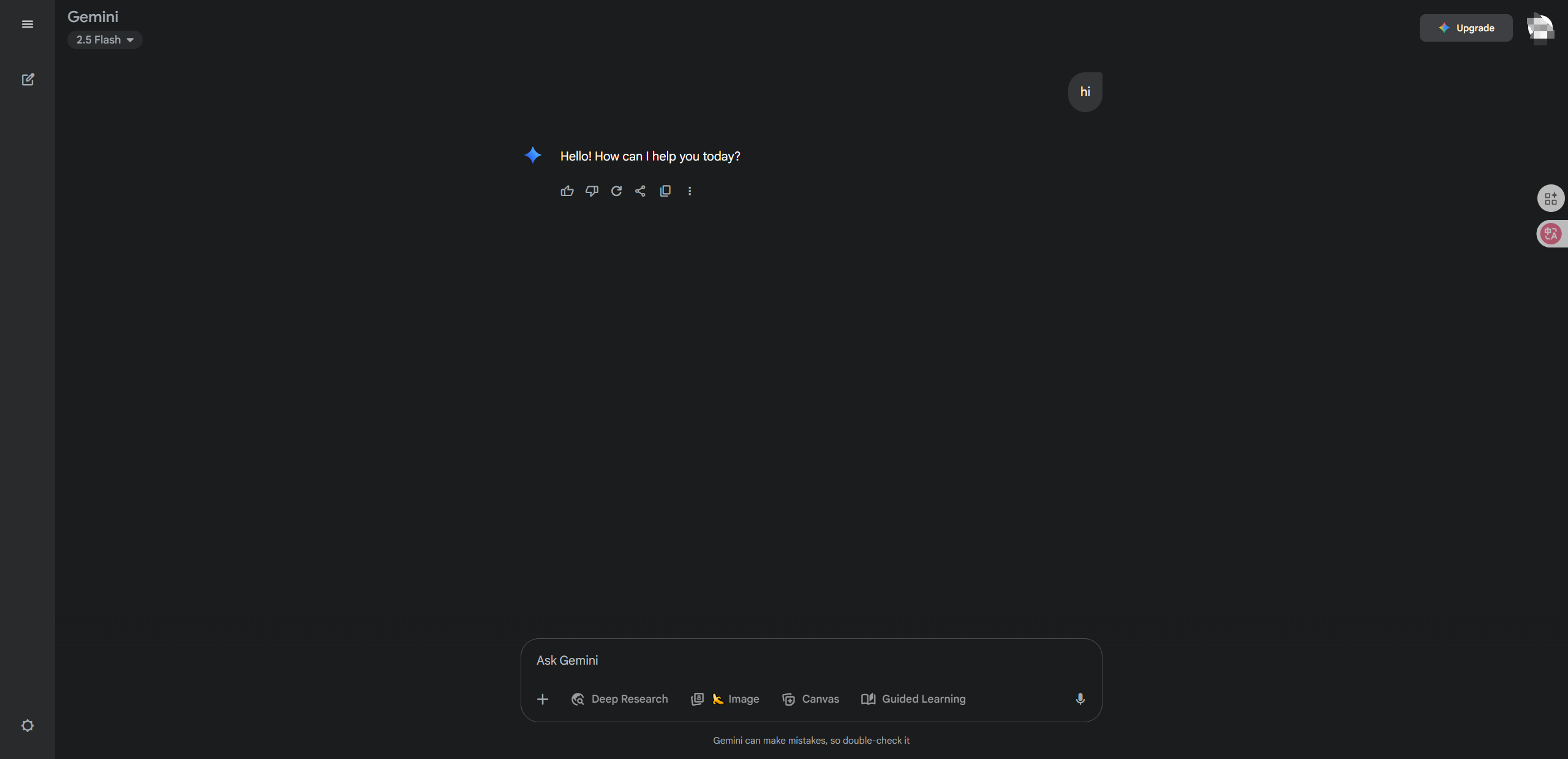Thumbs down Gemini's response
The height and width of the screenshot is (759, 1568).
tap(591, 191)
